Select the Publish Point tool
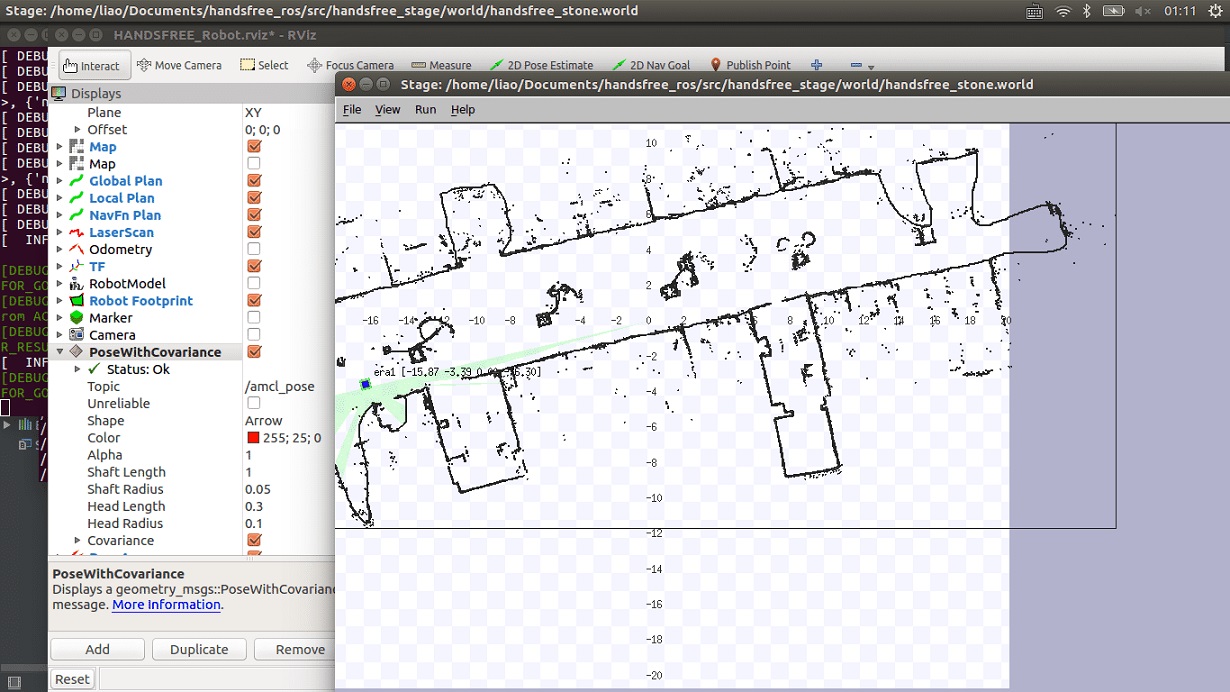The width and height of the screenshot is (1230, 692). coord(749,65)
